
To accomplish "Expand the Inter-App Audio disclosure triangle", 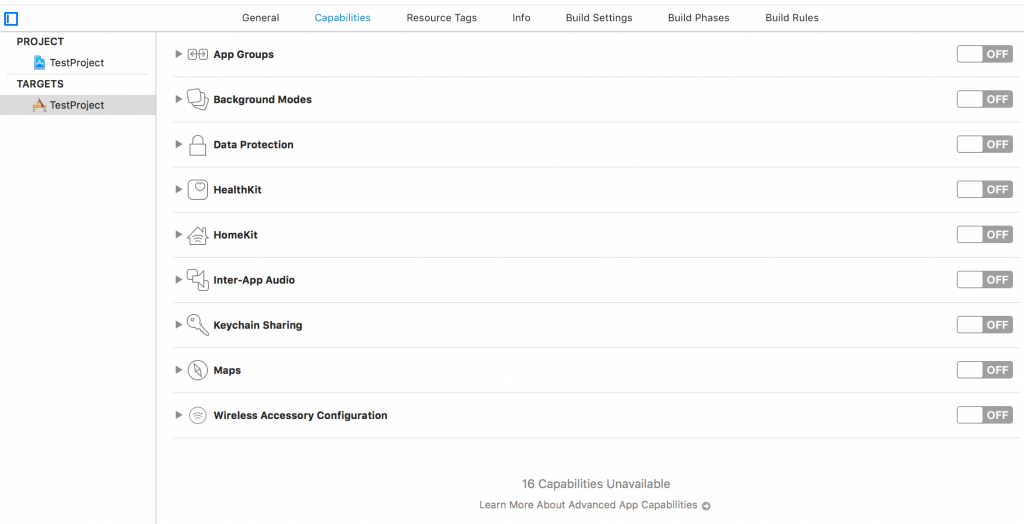I will point(178,280).
